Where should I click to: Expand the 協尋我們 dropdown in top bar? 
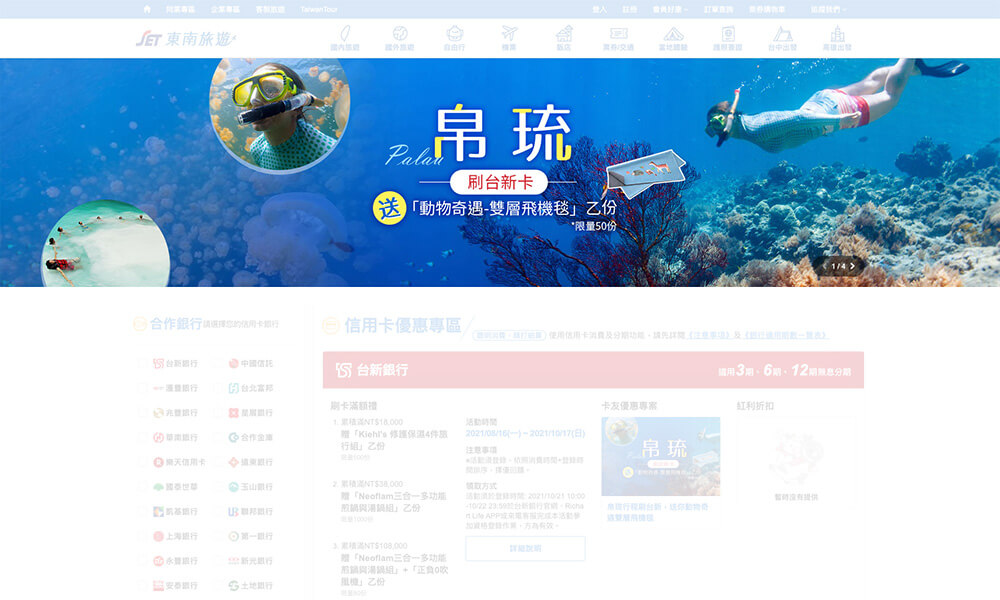pos(828,9)
